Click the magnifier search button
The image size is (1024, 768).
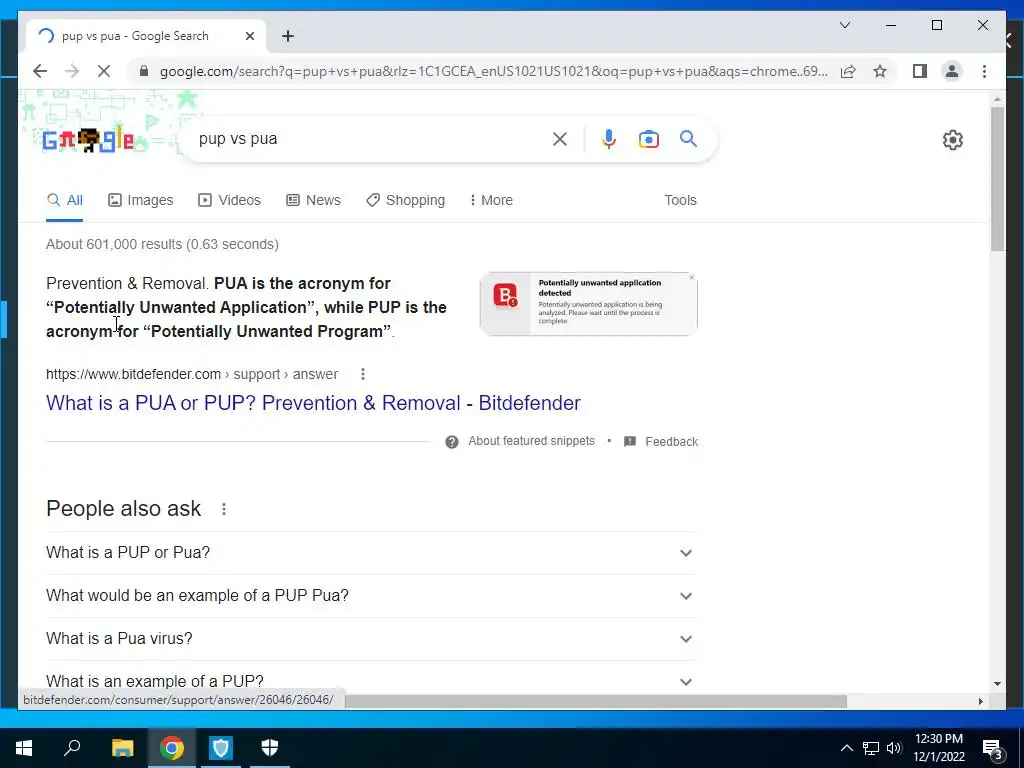tap(688, 138)
